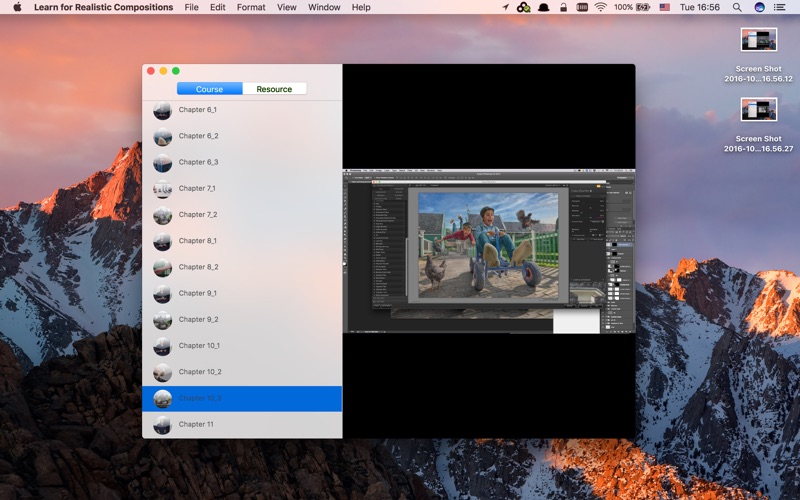
Task: Click the Chapter 8_2 thumbnail icon
Action: click(162, 268)
